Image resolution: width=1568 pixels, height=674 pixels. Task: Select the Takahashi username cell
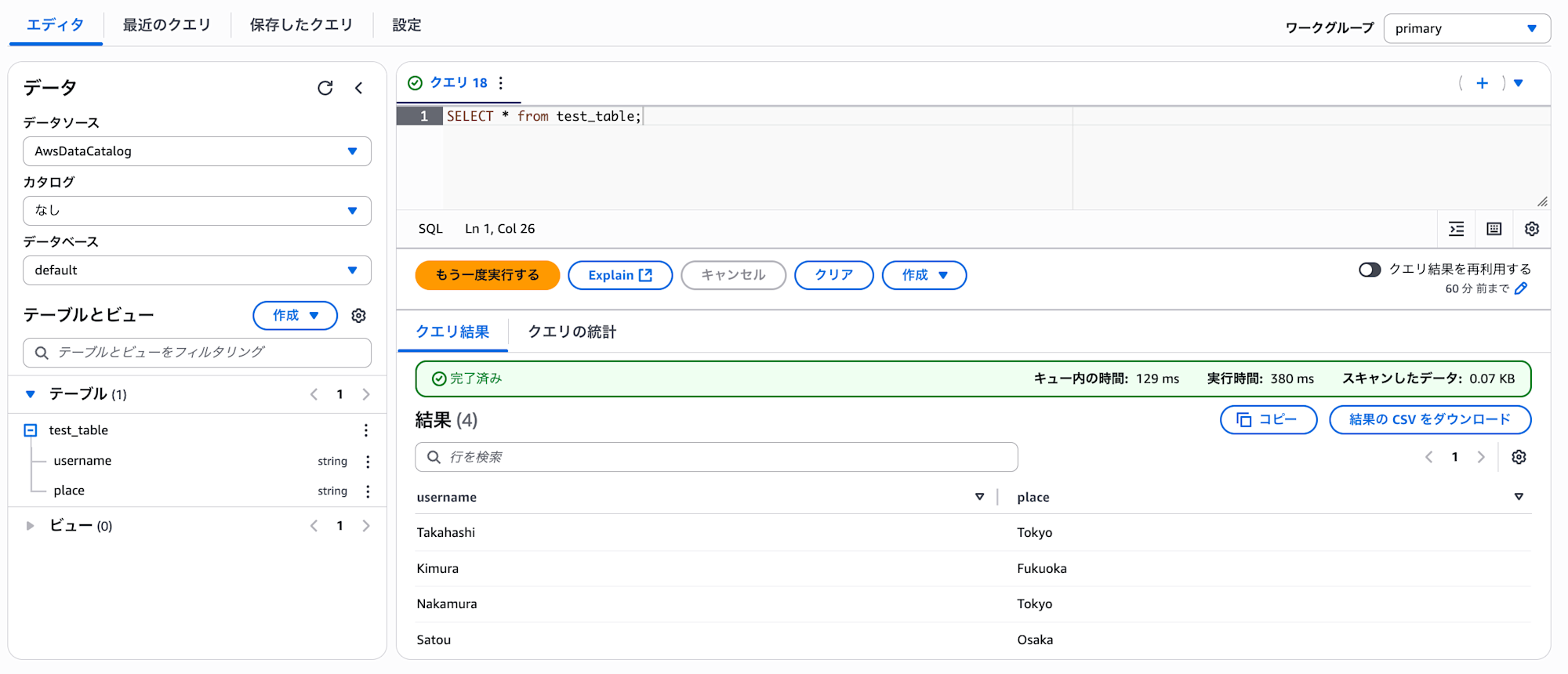(446, 533)
